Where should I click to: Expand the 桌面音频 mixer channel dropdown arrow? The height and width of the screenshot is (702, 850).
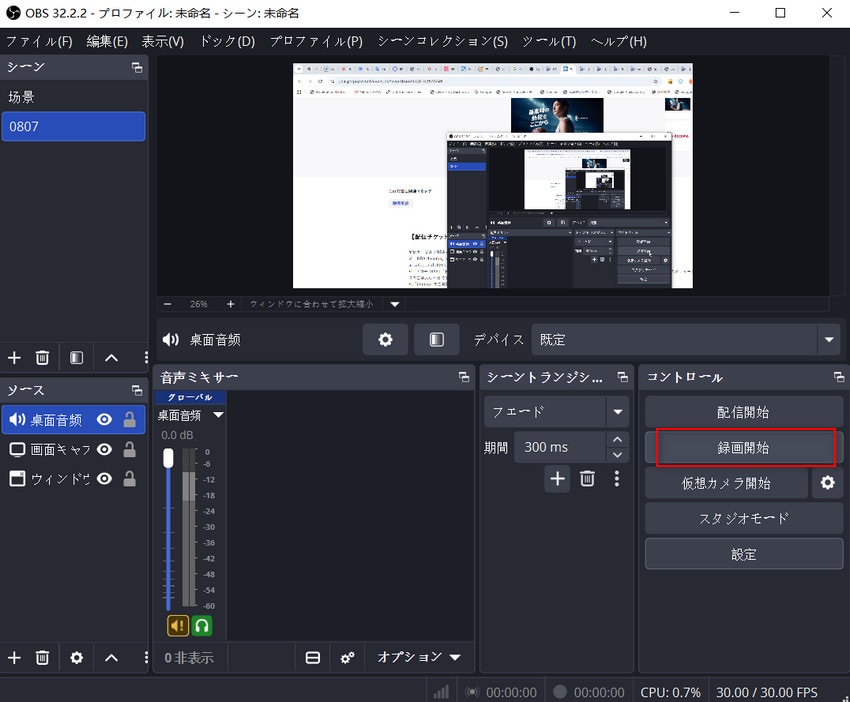218,415
